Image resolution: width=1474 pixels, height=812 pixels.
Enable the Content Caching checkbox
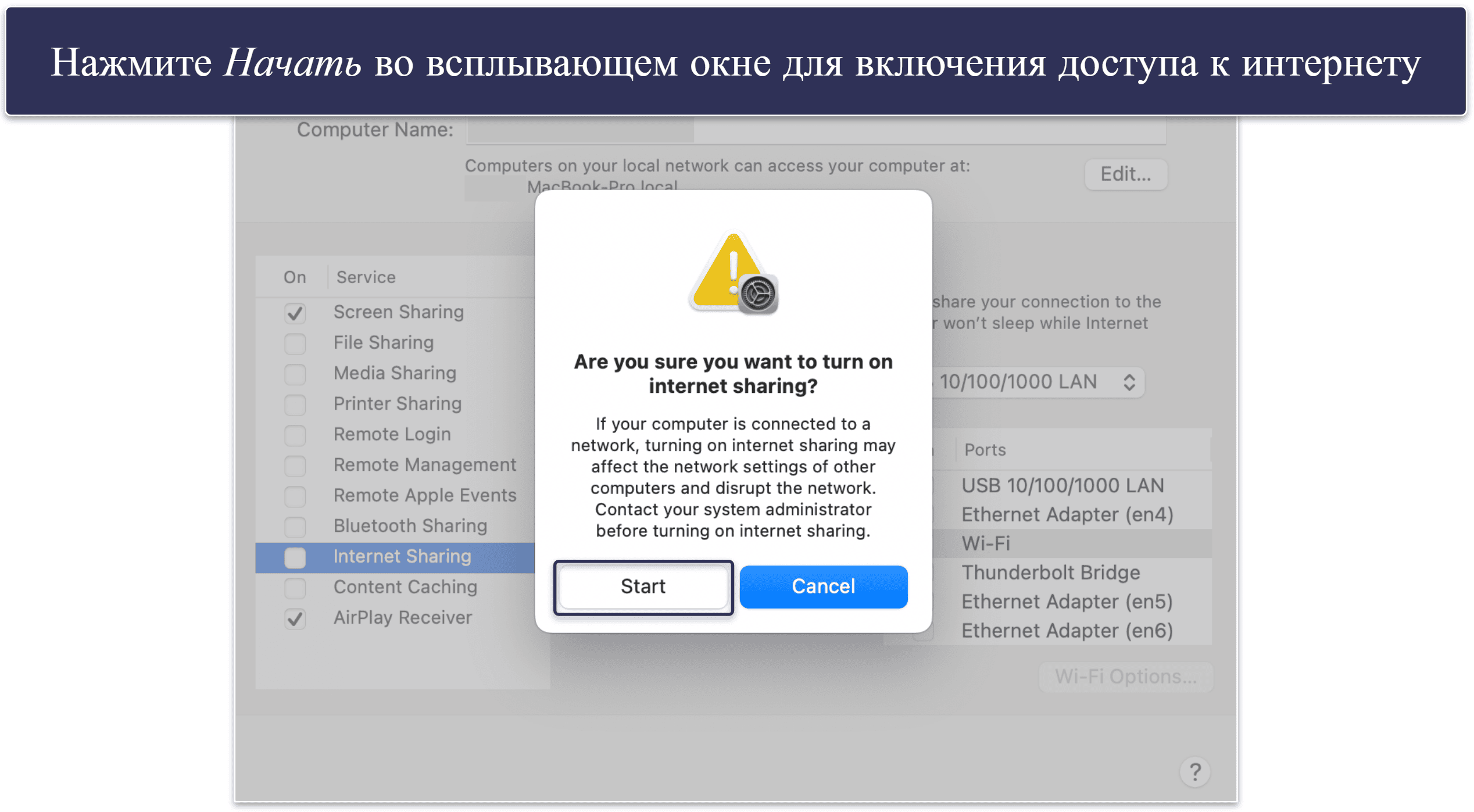click(295, 588)
